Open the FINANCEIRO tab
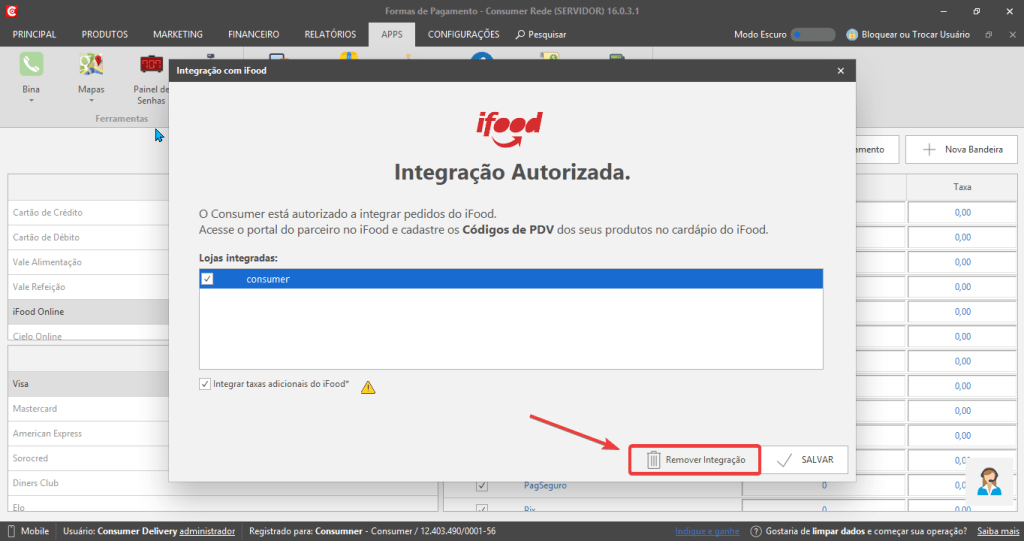1024x541 pixels. pyautogui.click(x=253, y=35)
